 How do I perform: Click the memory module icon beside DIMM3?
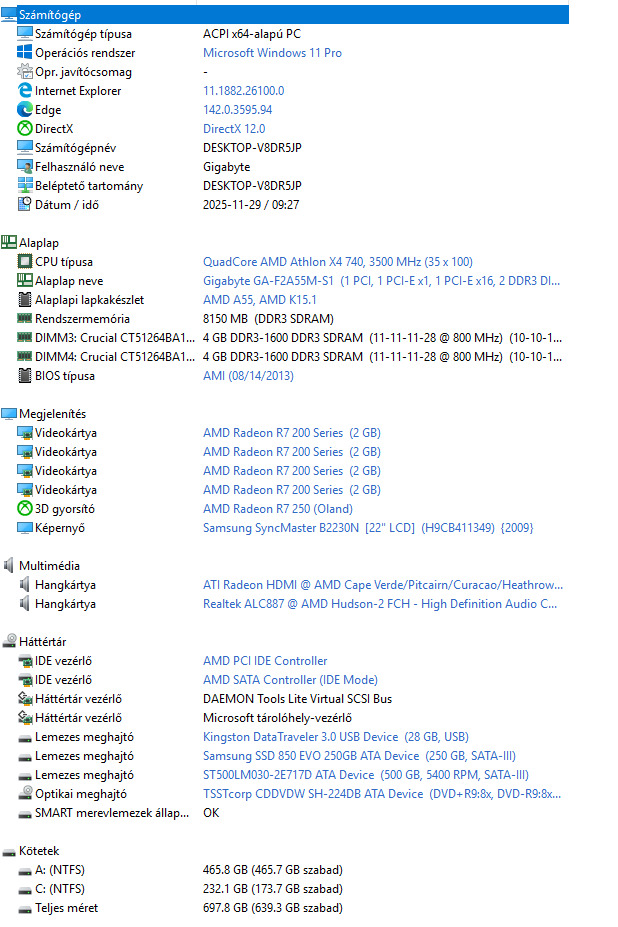[x=25, y=338]
